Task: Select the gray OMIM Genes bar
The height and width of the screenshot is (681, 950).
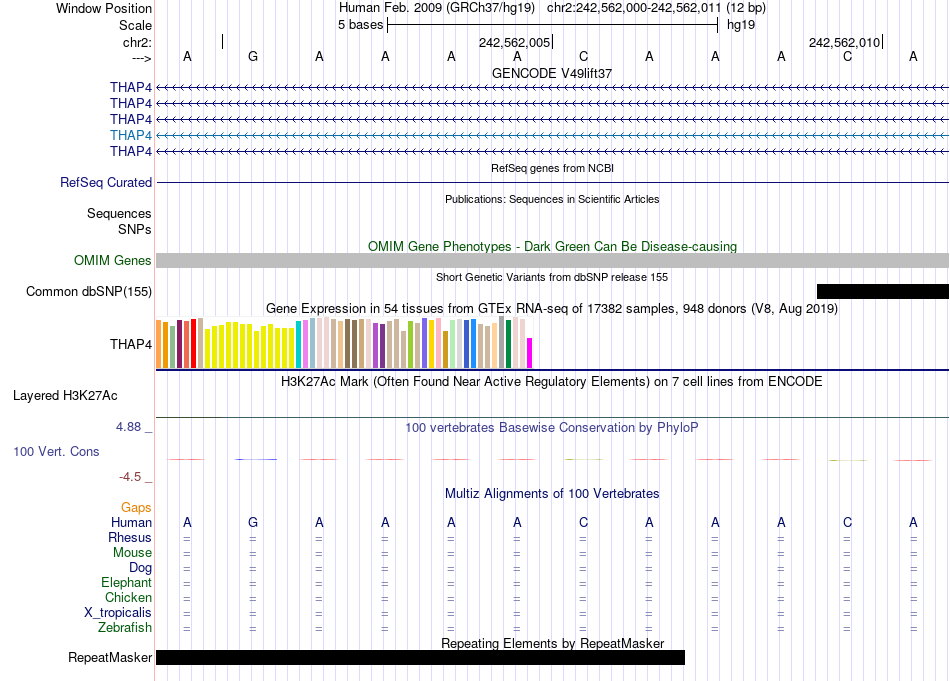Action: coord(552,261)
